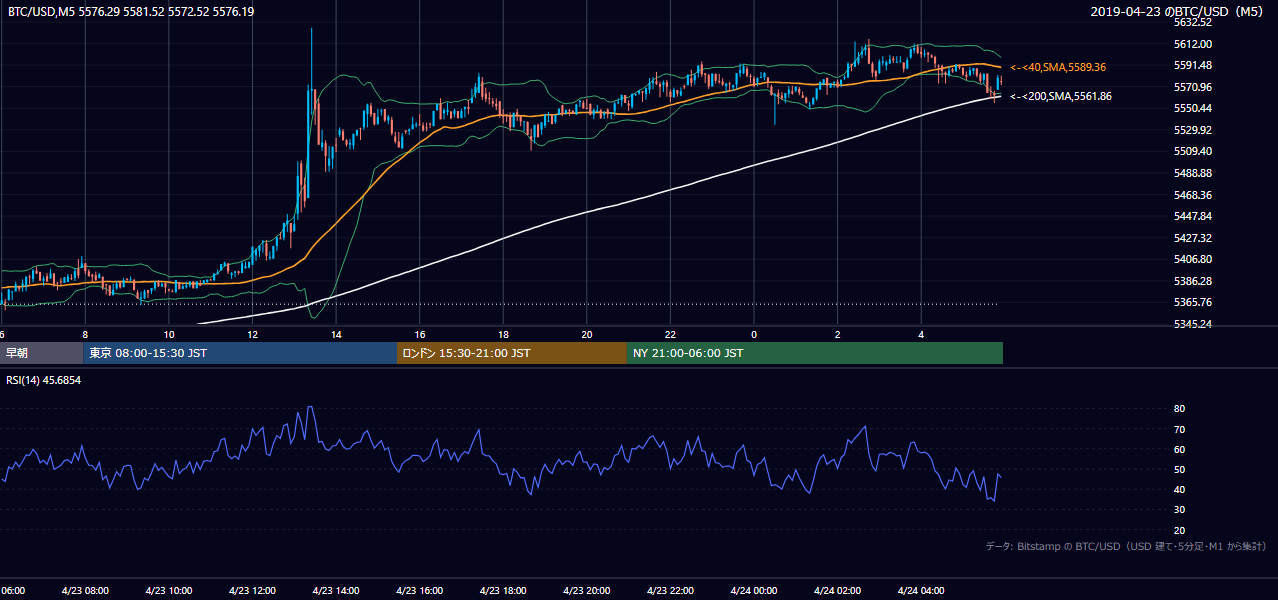1278x600 pixels.
Task: Click price axis value 5529.92
Action: [x=1193, y=130]
